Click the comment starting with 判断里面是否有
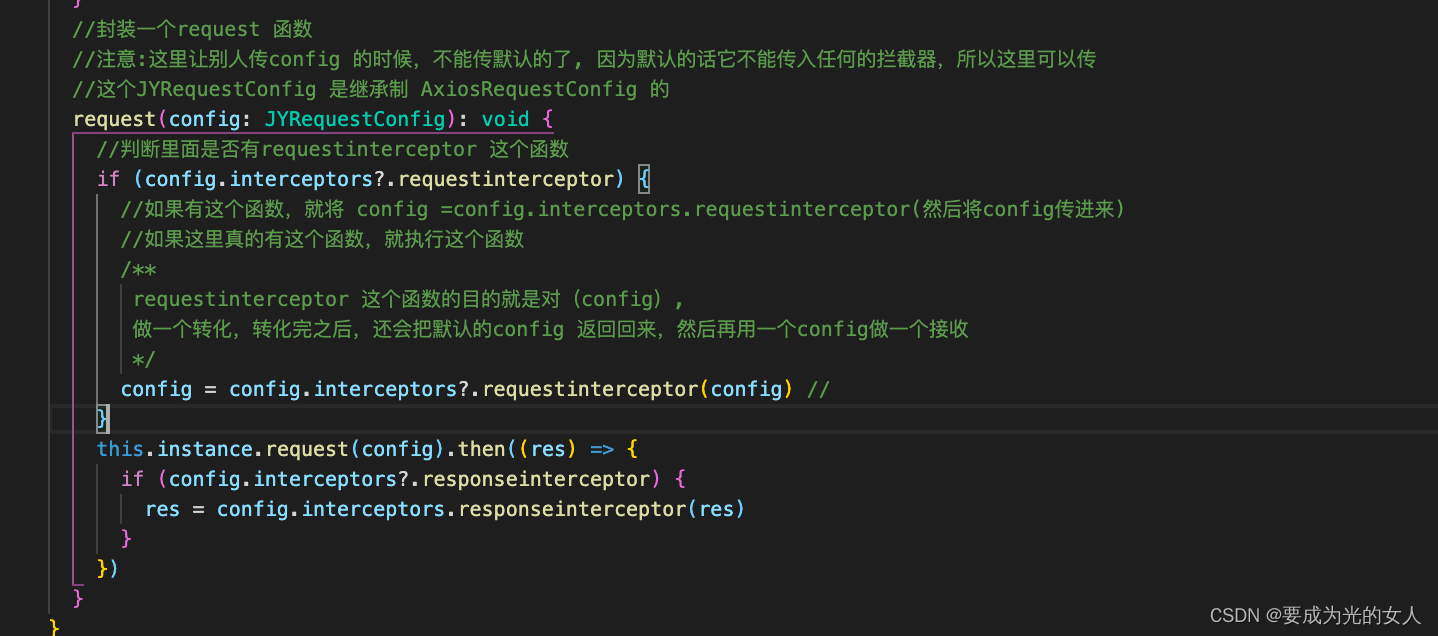Viewport: 1438px width, 636px height. coord(332,149)
